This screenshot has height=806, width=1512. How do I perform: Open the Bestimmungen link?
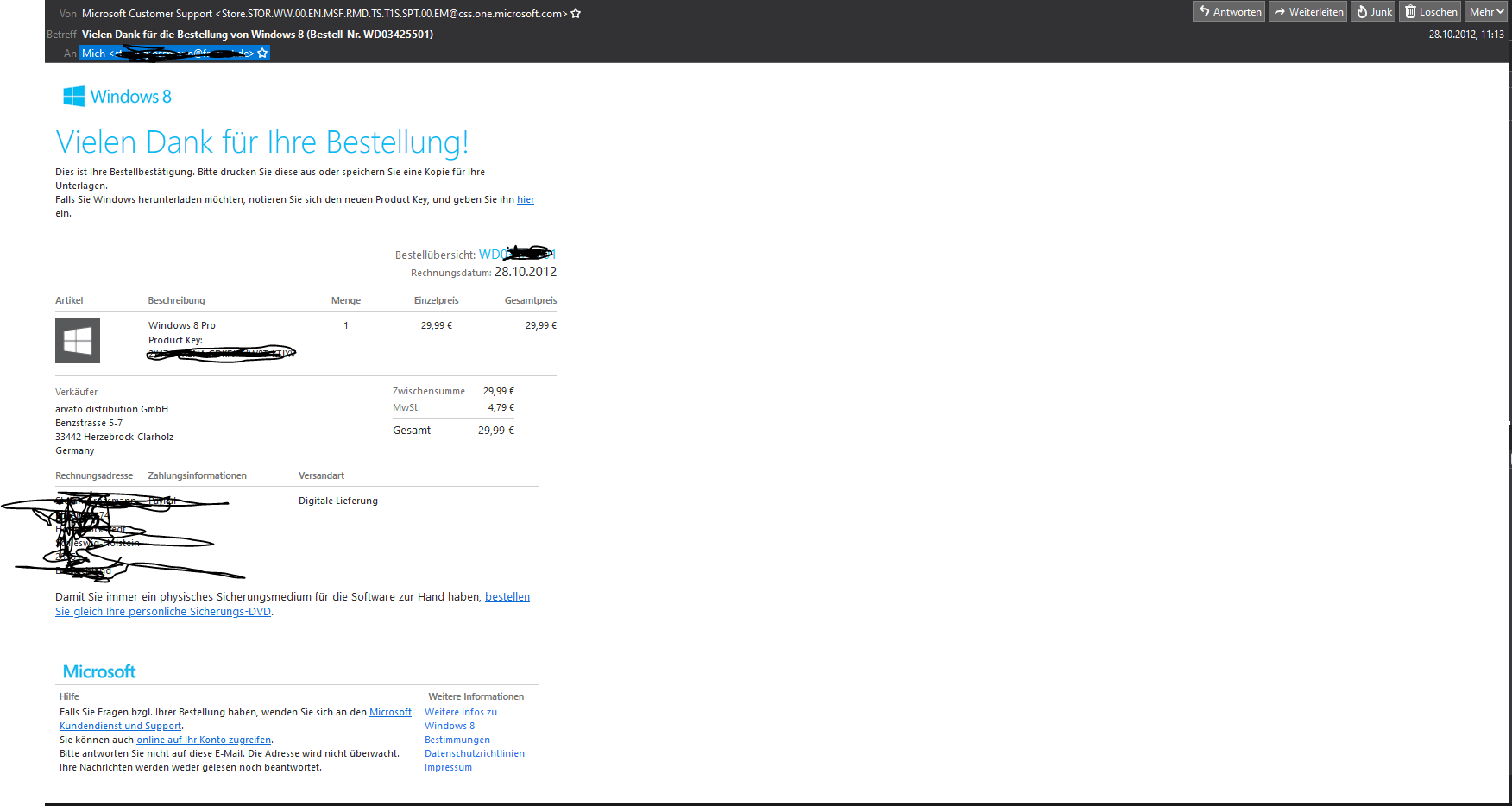click(457, 740)
